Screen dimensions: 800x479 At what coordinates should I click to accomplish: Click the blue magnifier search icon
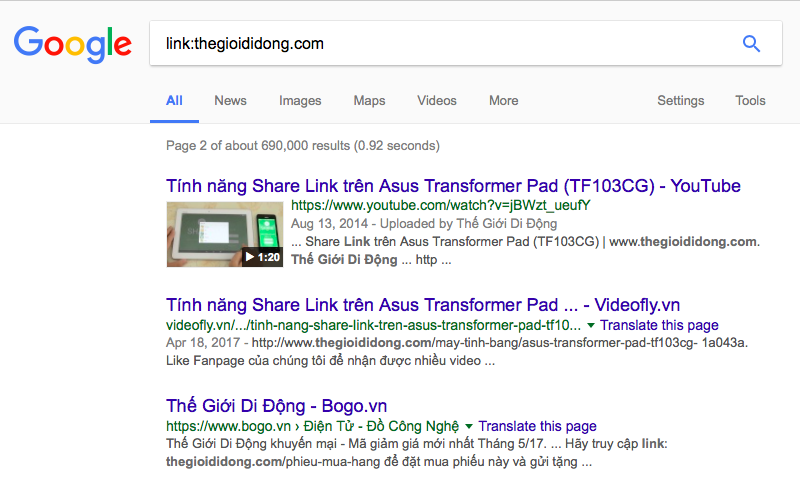[x=751, y=44]
